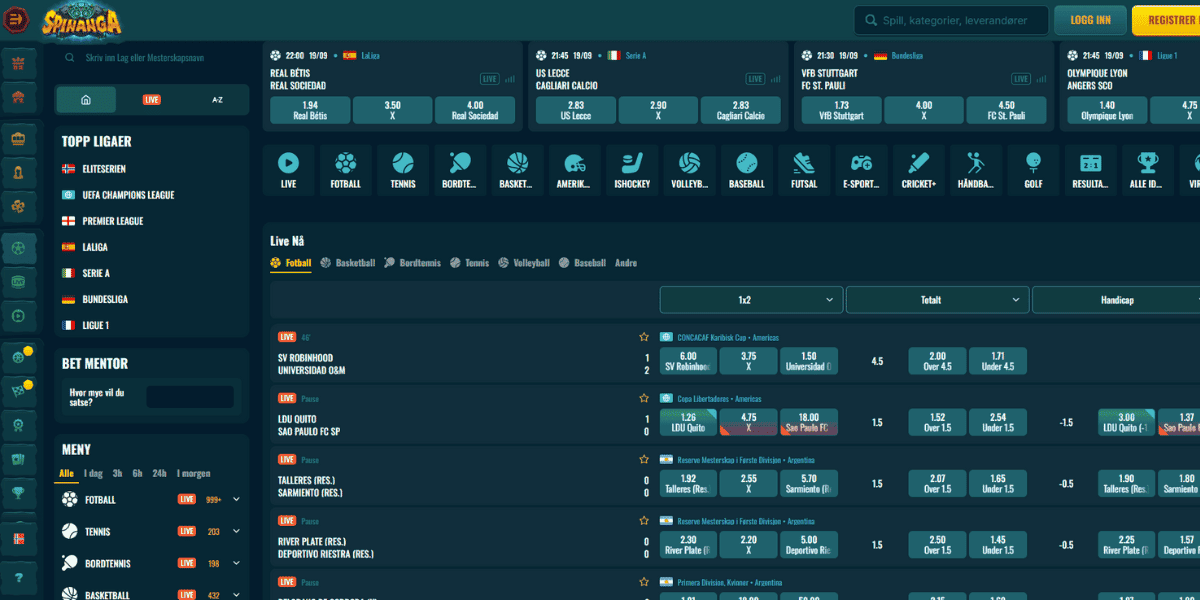Expand the Tennis row in Meny

(x=236, y=531)
